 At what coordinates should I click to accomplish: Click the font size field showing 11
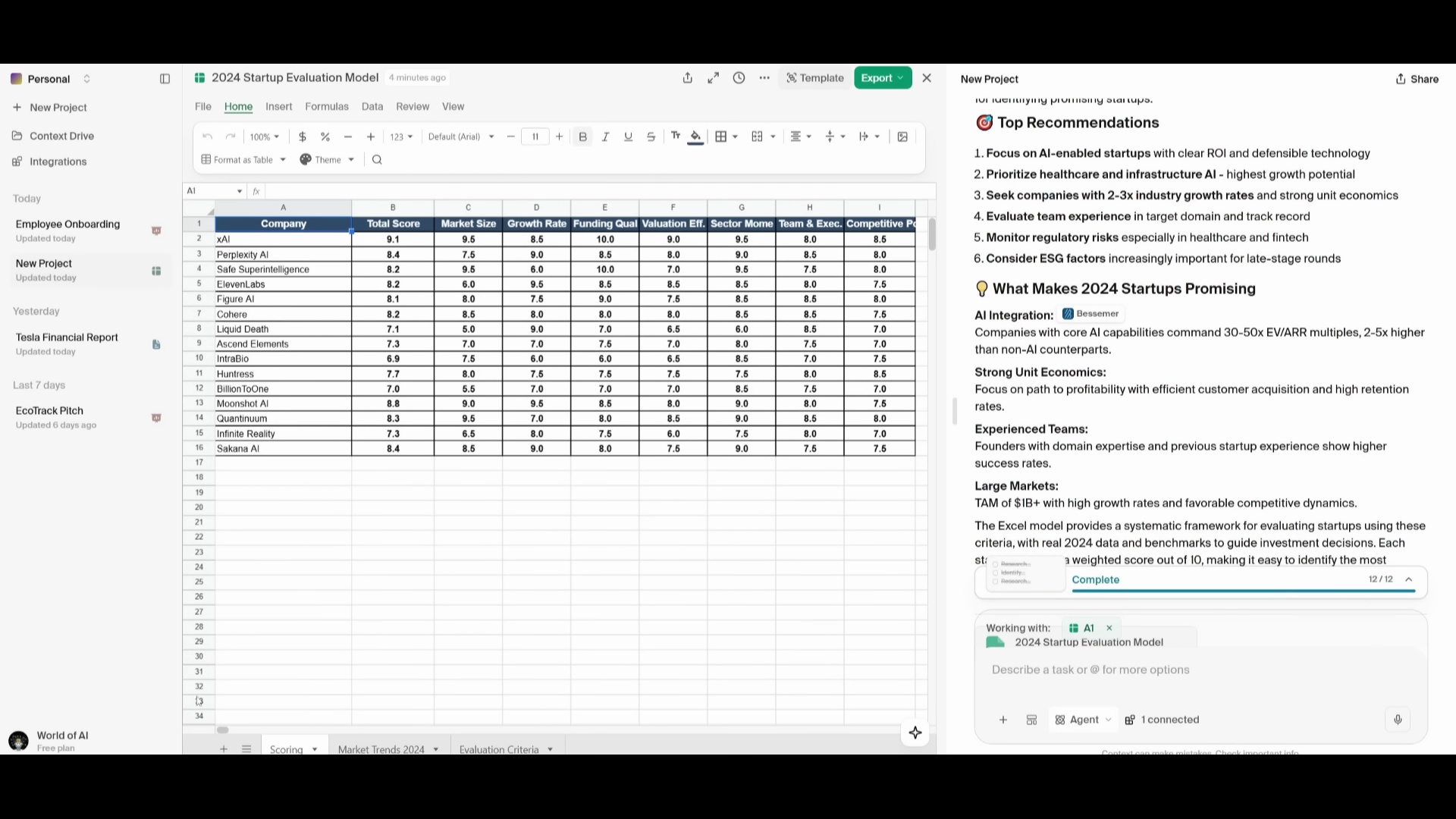535,137
